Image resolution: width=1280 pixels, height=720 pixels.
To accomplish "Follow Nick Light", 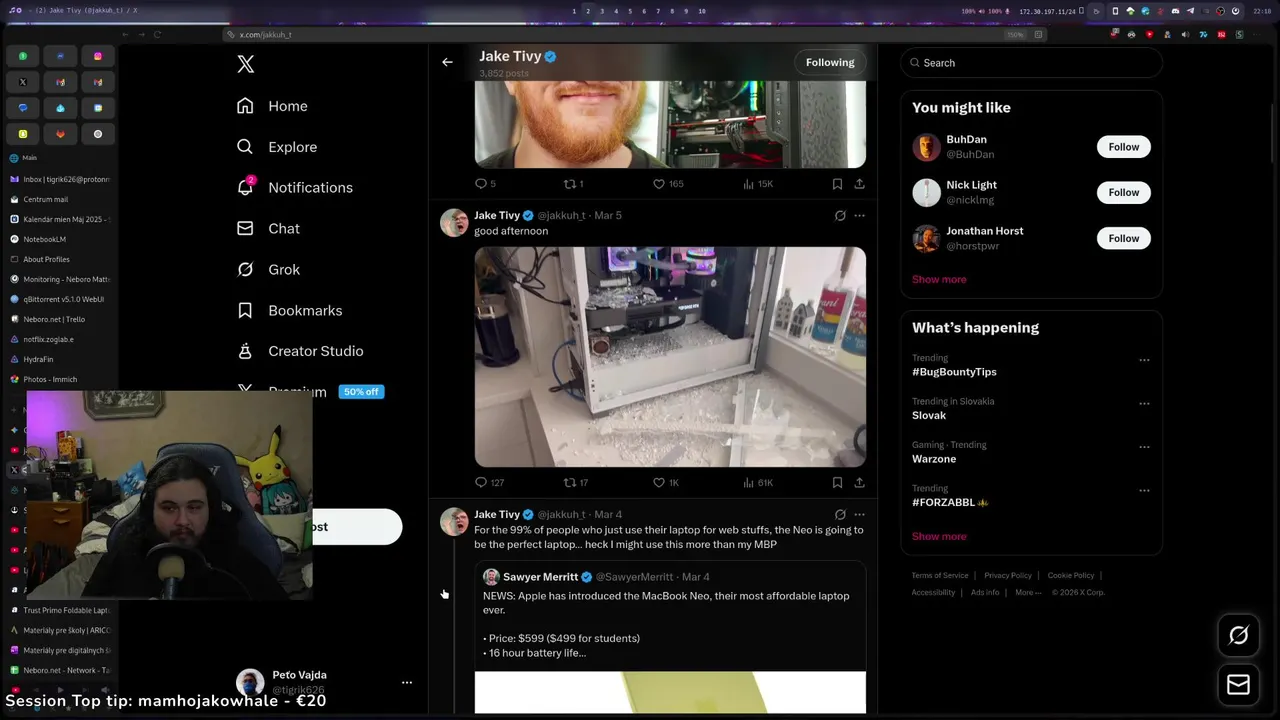I will click(1123, 192).
